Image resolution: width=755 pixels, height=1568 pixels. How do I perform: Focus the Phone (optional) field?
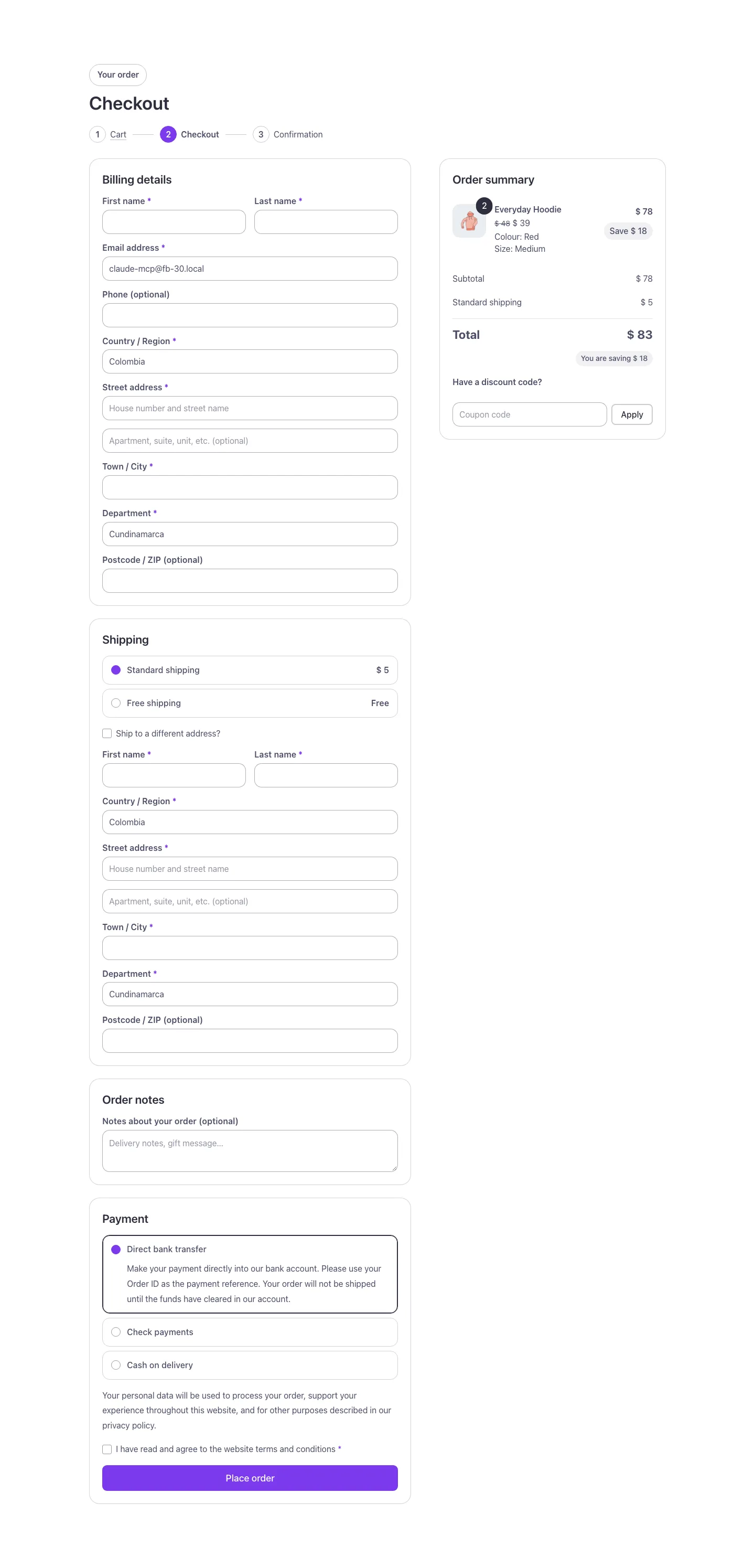coord(250,315)
